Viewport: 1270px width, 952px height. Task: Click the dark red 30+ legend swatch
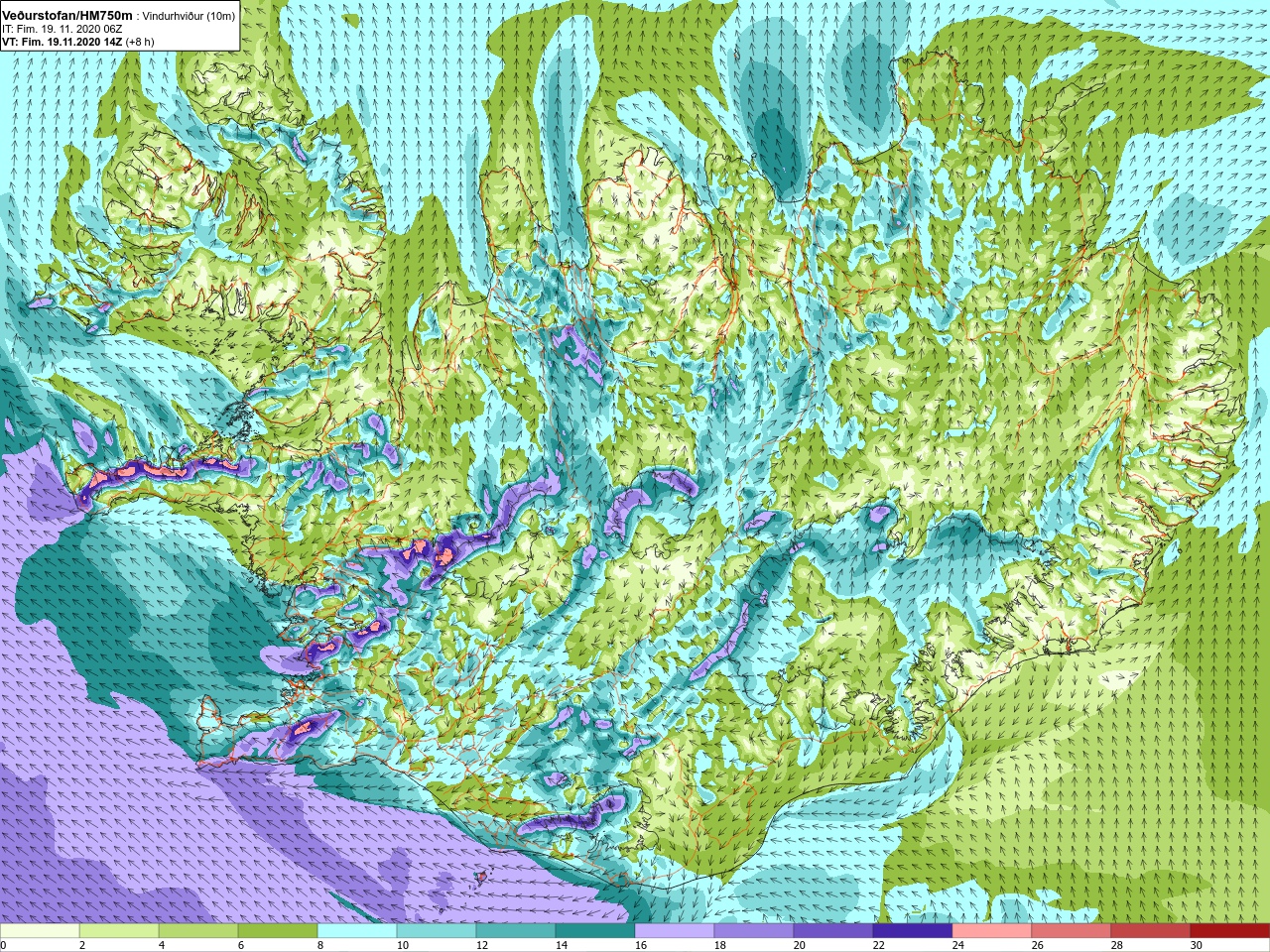[1230, 932]
